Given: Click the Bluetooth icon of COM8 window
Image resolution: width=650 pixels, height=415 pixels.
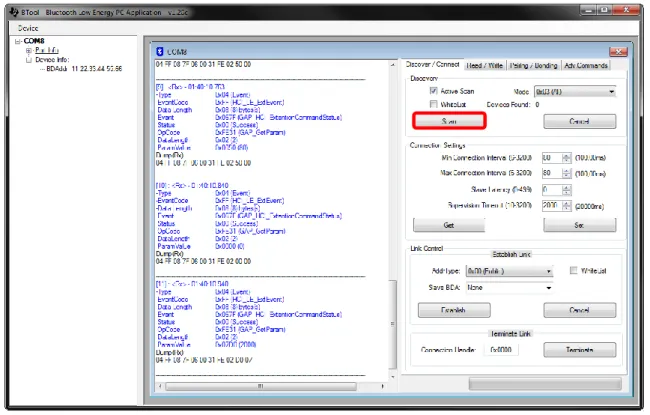Looking at the screenshot, I should click(160, 51).
